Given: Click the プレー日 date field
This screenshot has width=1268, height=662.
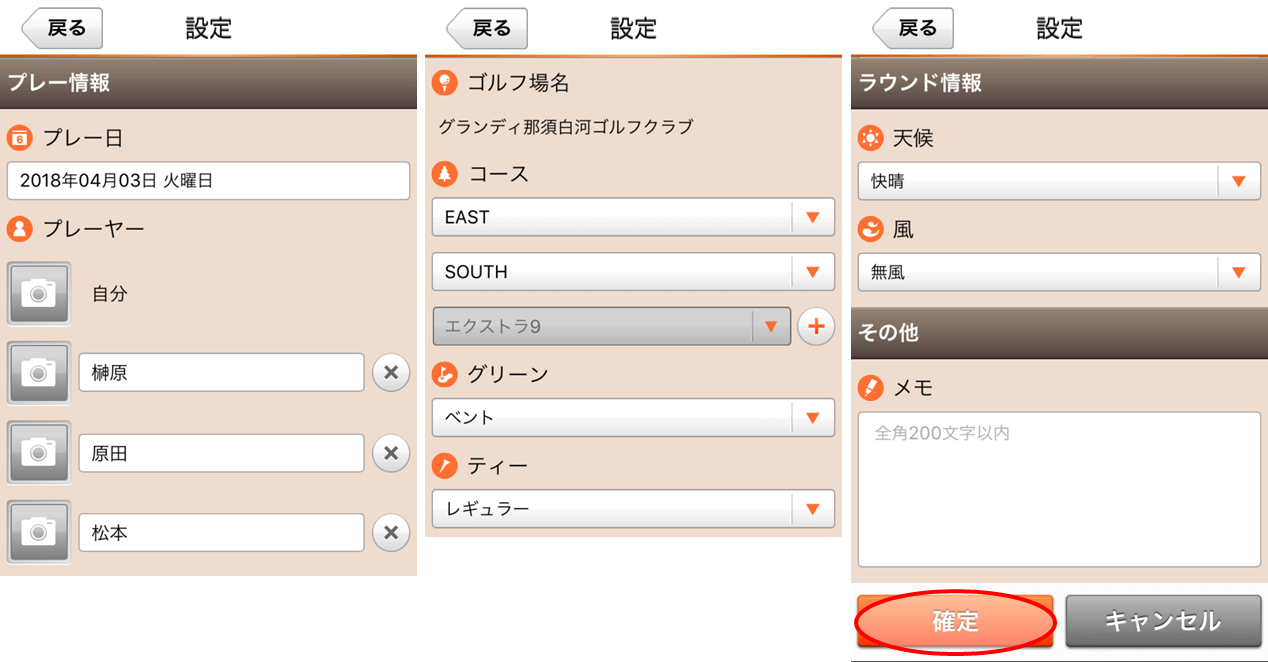Looking at the screenshot, I should click(208, 181).
